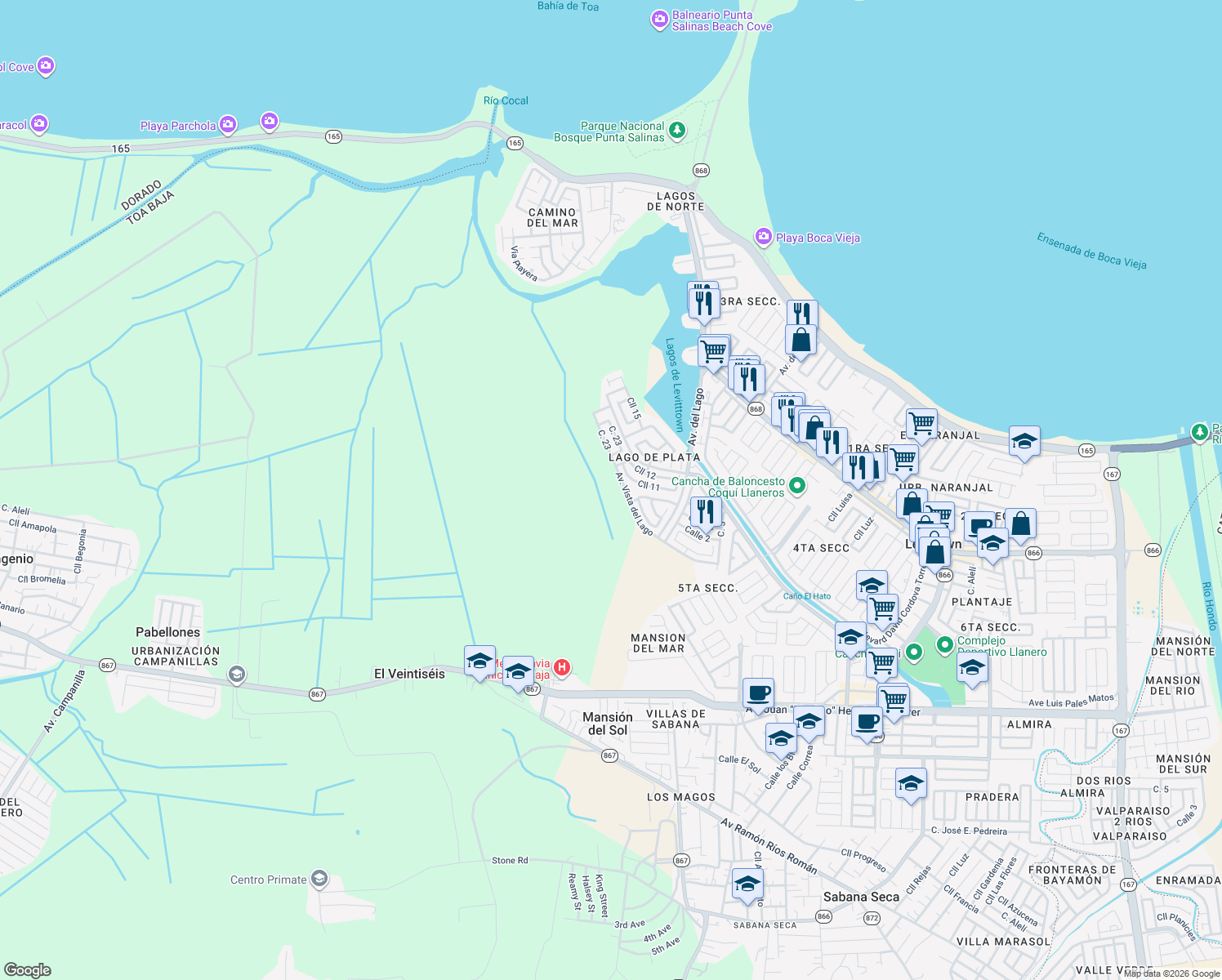This screenshot has height=980, width=1222.
Task: Select the Balneario Punta Salinas Beach Cove marker
Action: [x=658, y=19]
